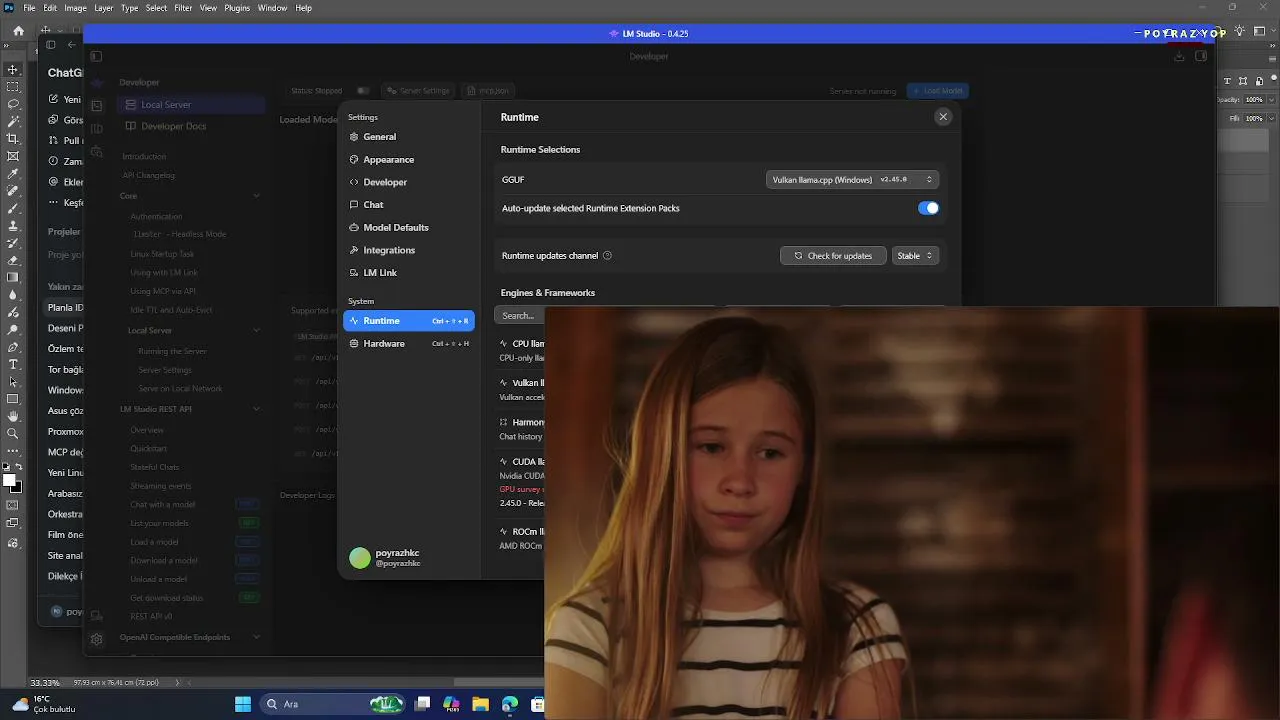
Task: Toggle the server Status switch
Action: (363, 91)
